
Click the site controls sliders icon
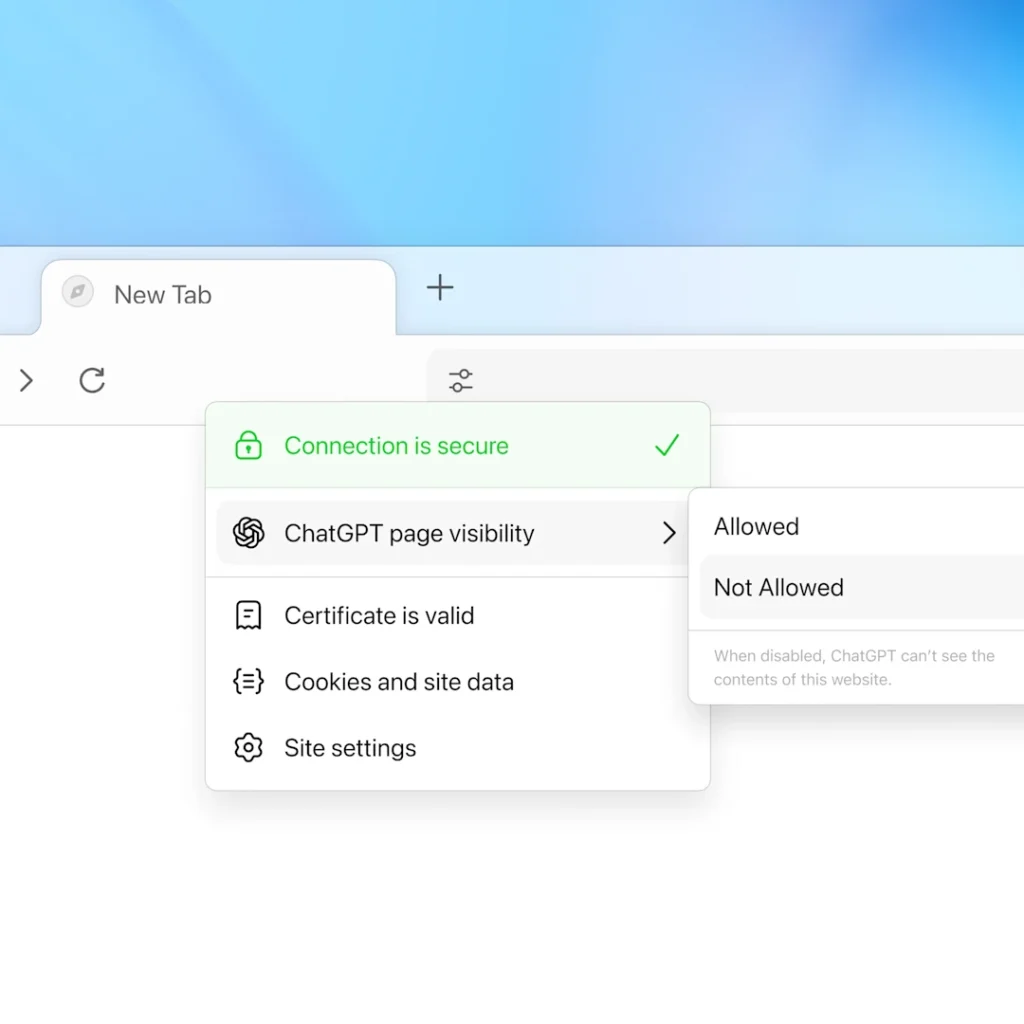[460, 380]
